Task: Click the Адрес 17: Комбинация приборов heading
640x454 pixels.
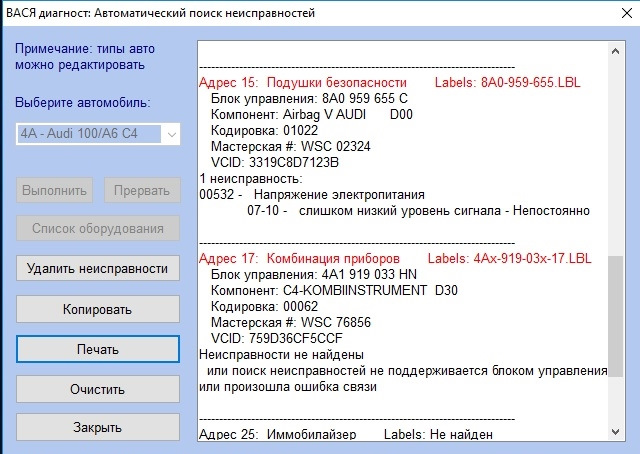Action: pyautogui.click(x=299, y=258)
